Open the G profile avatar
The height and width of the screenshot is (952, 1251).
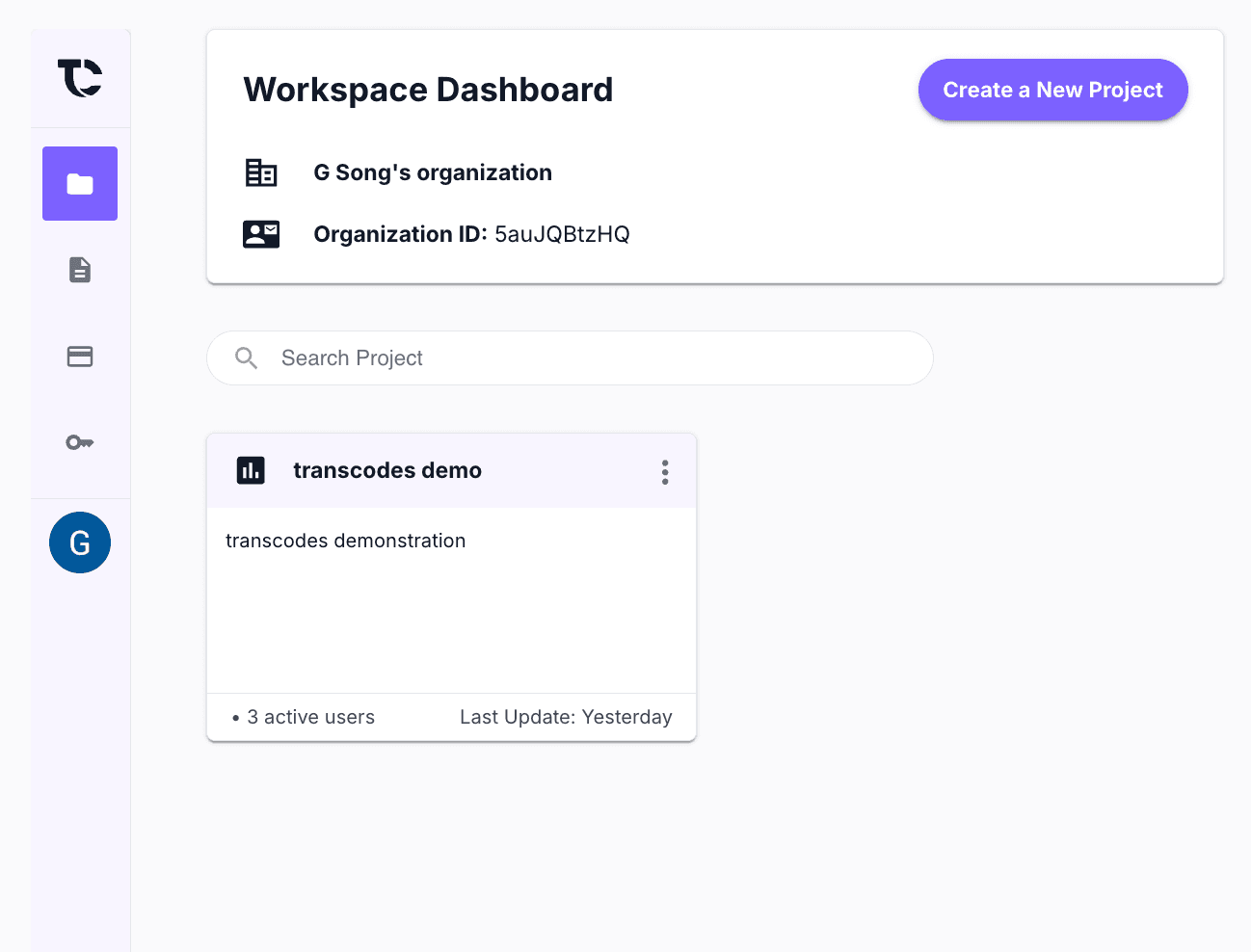tap(80, 542)
